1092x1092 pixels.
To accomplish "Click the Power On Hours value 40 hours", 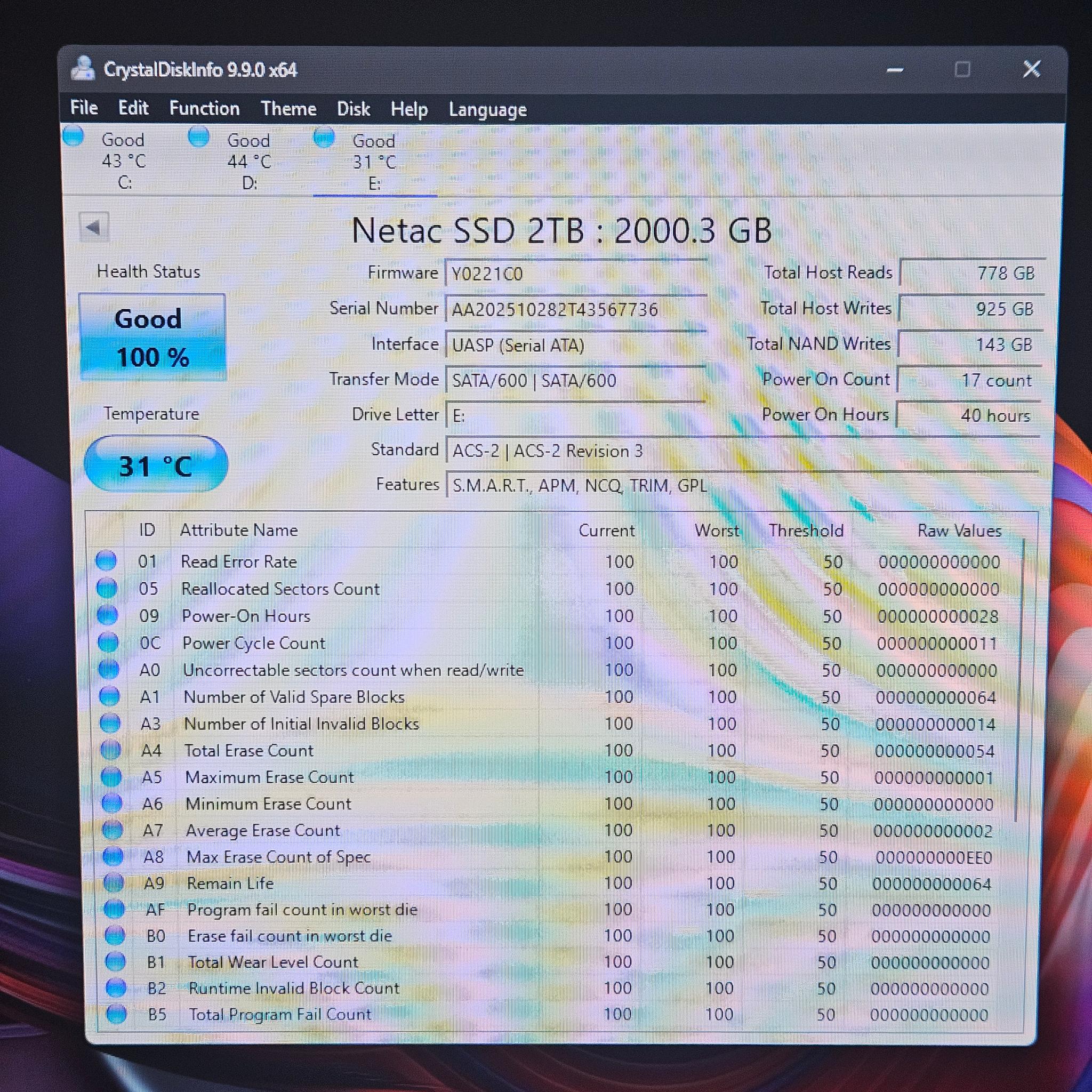I will [x=968, y=415].
